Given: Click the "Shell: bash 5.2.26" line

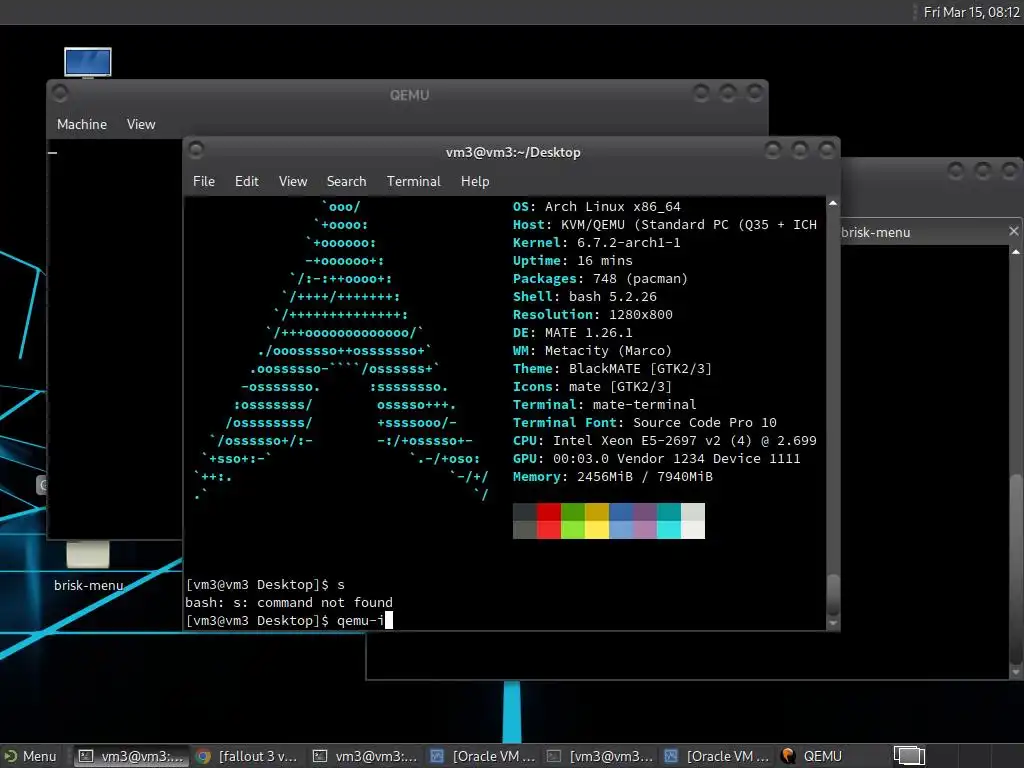Looking at the screenshot, I should point(584,296).
